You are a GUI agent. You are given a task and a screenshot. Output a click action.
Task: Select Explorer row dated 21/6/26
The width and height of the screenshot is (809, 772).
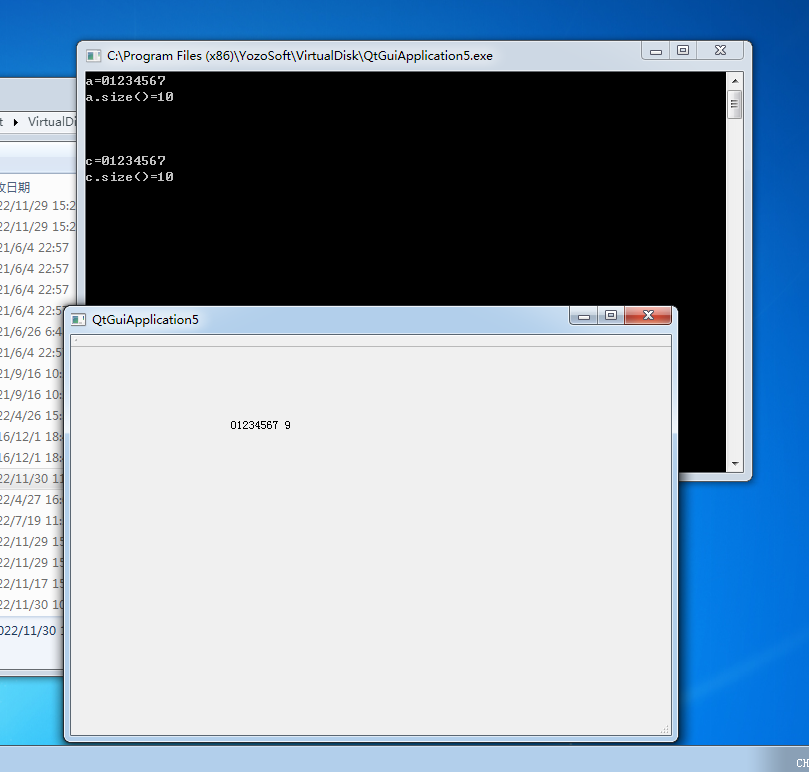32,332
